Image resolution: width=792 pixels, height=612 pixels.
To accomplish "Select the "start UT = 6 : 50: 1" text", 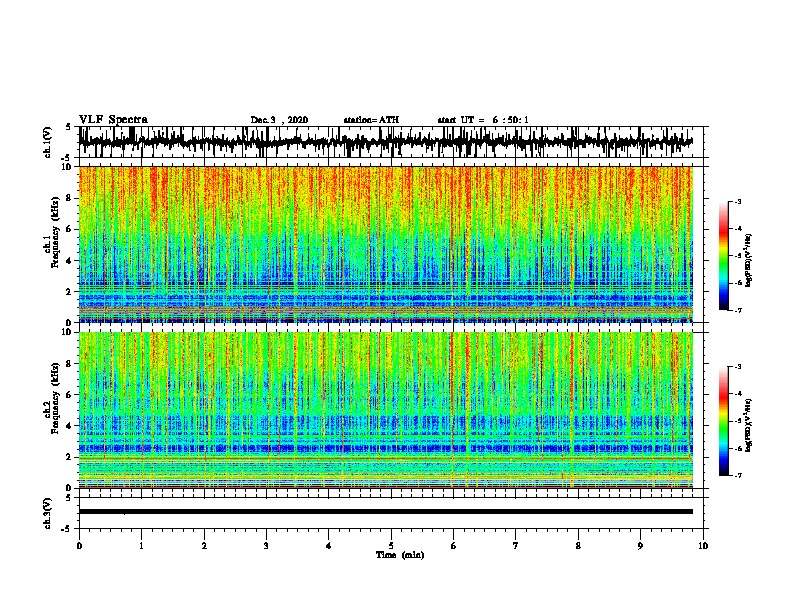I will pyautogui.click(x=483, y=120).
